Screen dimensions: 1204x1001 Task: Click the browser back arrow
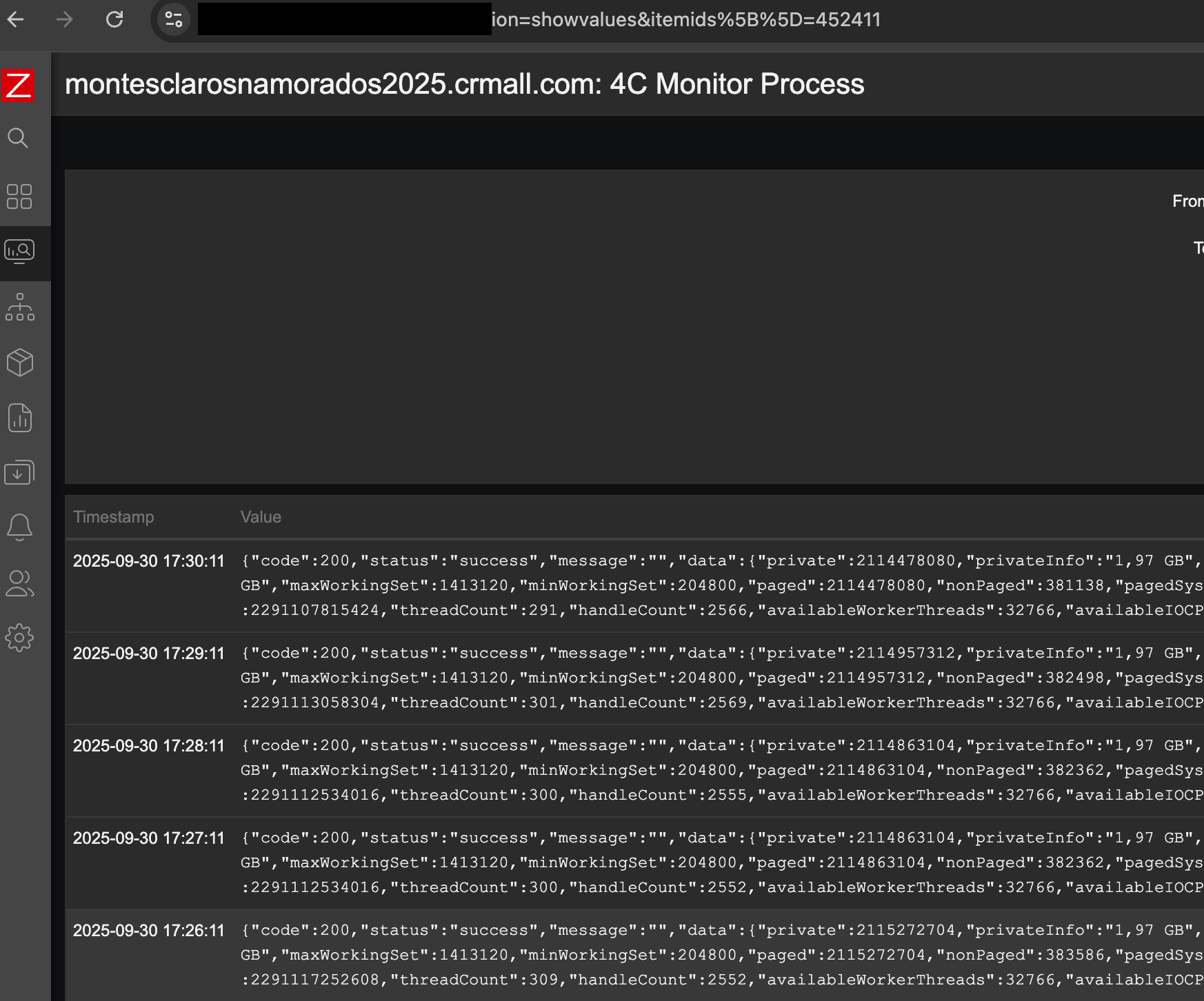click(x=15, y=19)
